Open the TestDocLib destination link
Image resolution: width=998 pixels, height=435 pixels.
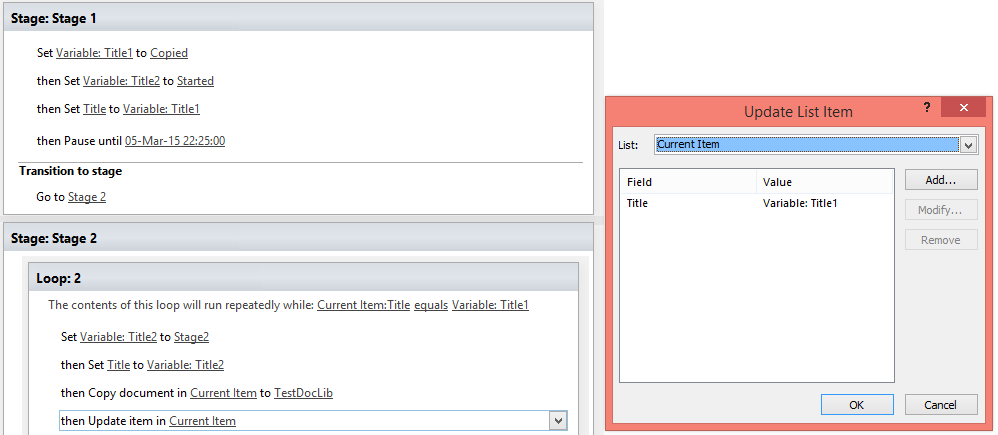pos(304,393)
